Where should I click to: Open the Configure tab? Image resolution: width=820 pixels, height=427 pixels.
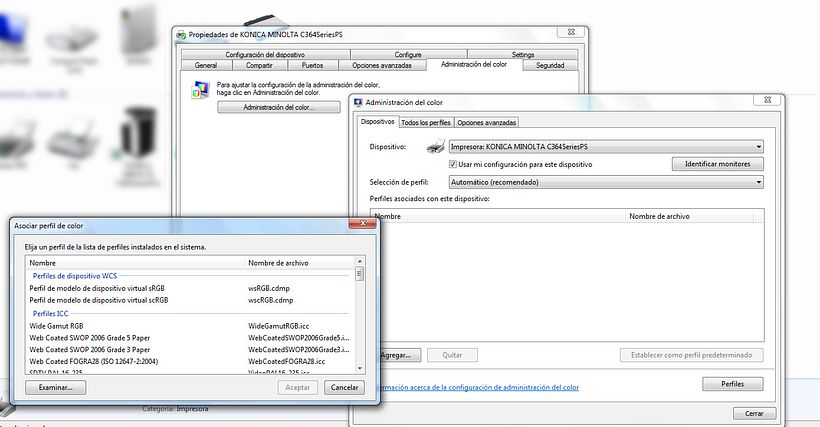(408, 54)
